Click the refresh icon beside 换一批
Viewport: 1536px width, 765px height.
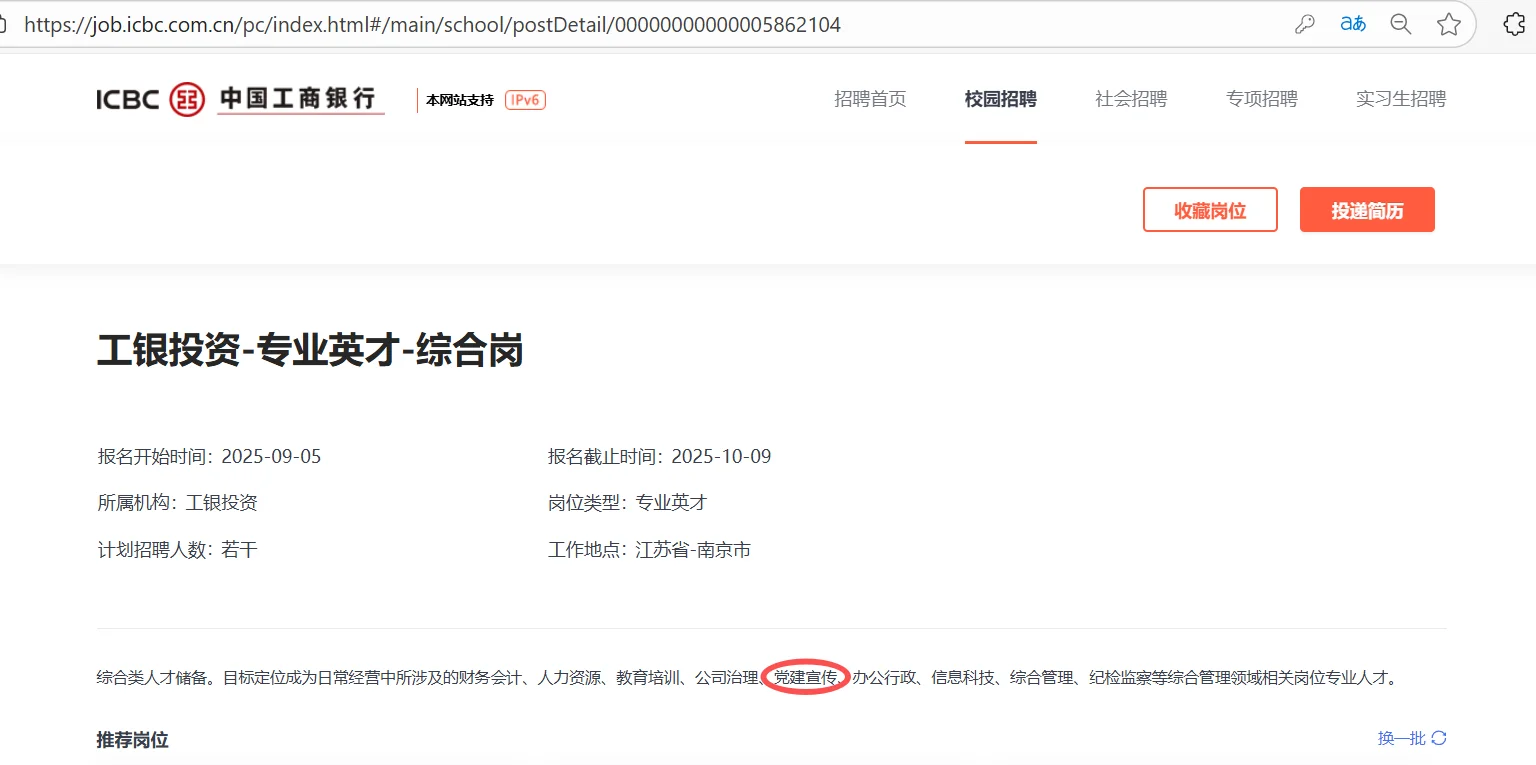coord(1439,738)
